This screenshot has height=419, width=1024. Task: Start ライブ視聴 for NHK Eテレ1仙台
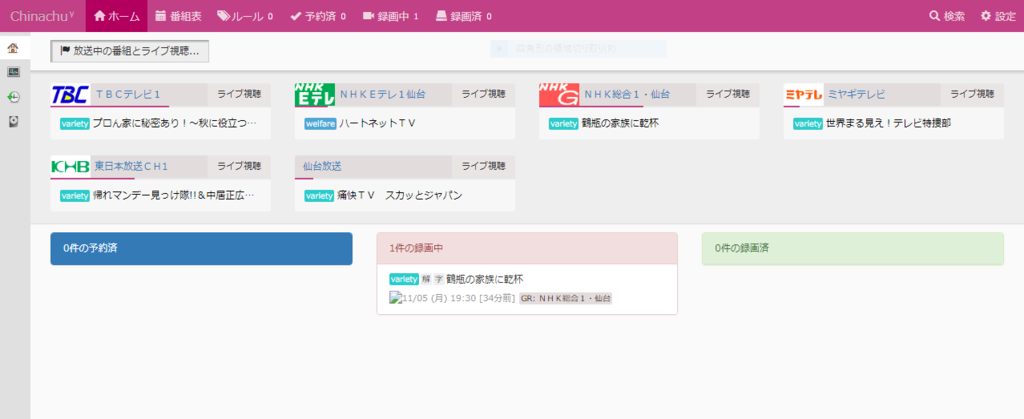click(x=484, y=95)
